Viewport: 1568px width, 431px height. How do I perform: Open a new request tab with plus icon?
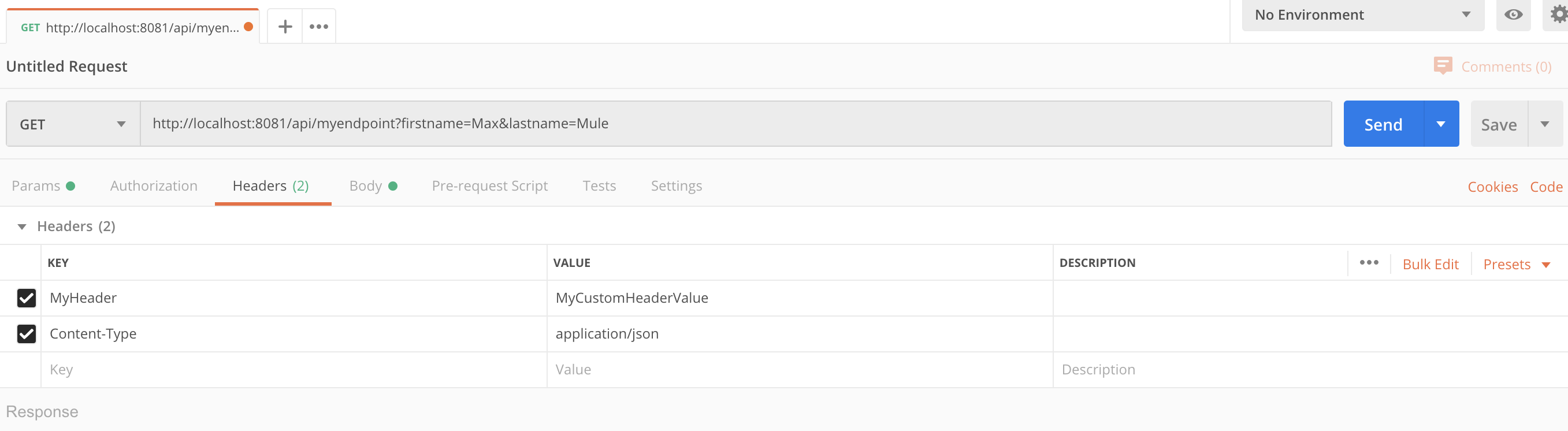pos(285,27)
